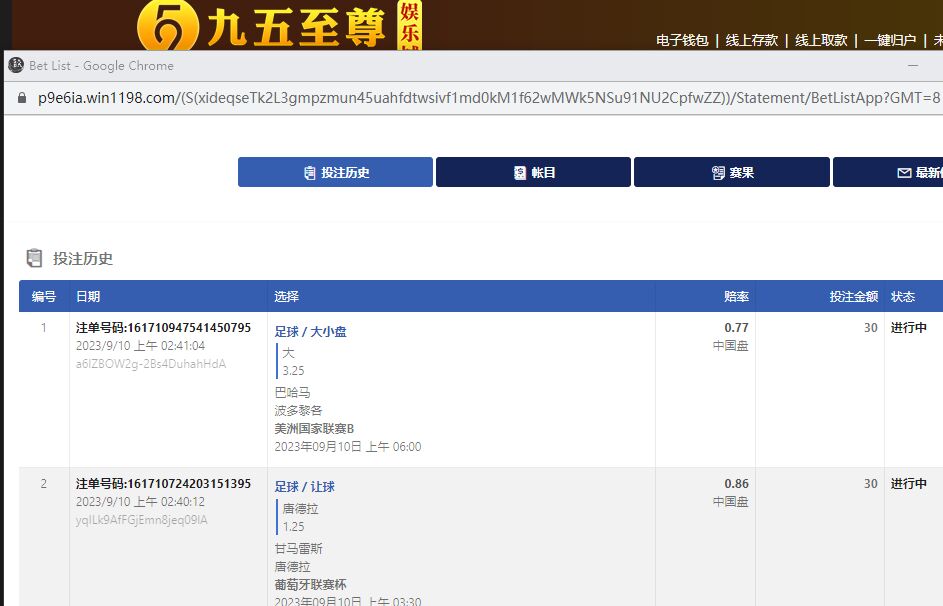Click the results icon on 赛果 tab

[x=718, y=173]
